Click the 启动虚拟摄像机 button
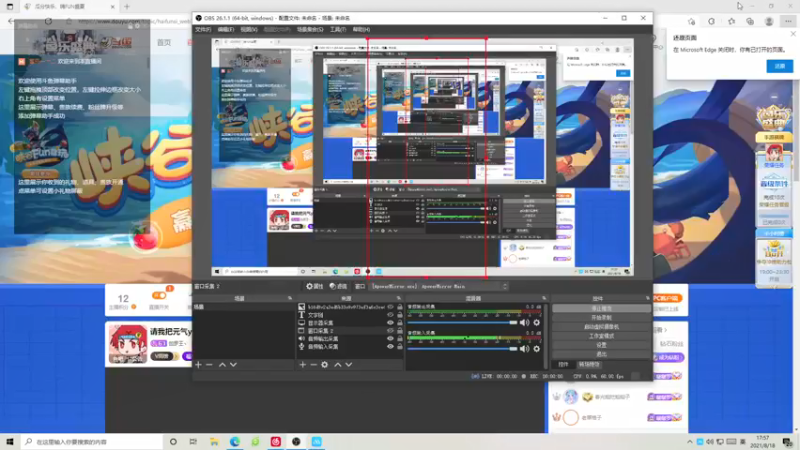 (x=601, y=327)
